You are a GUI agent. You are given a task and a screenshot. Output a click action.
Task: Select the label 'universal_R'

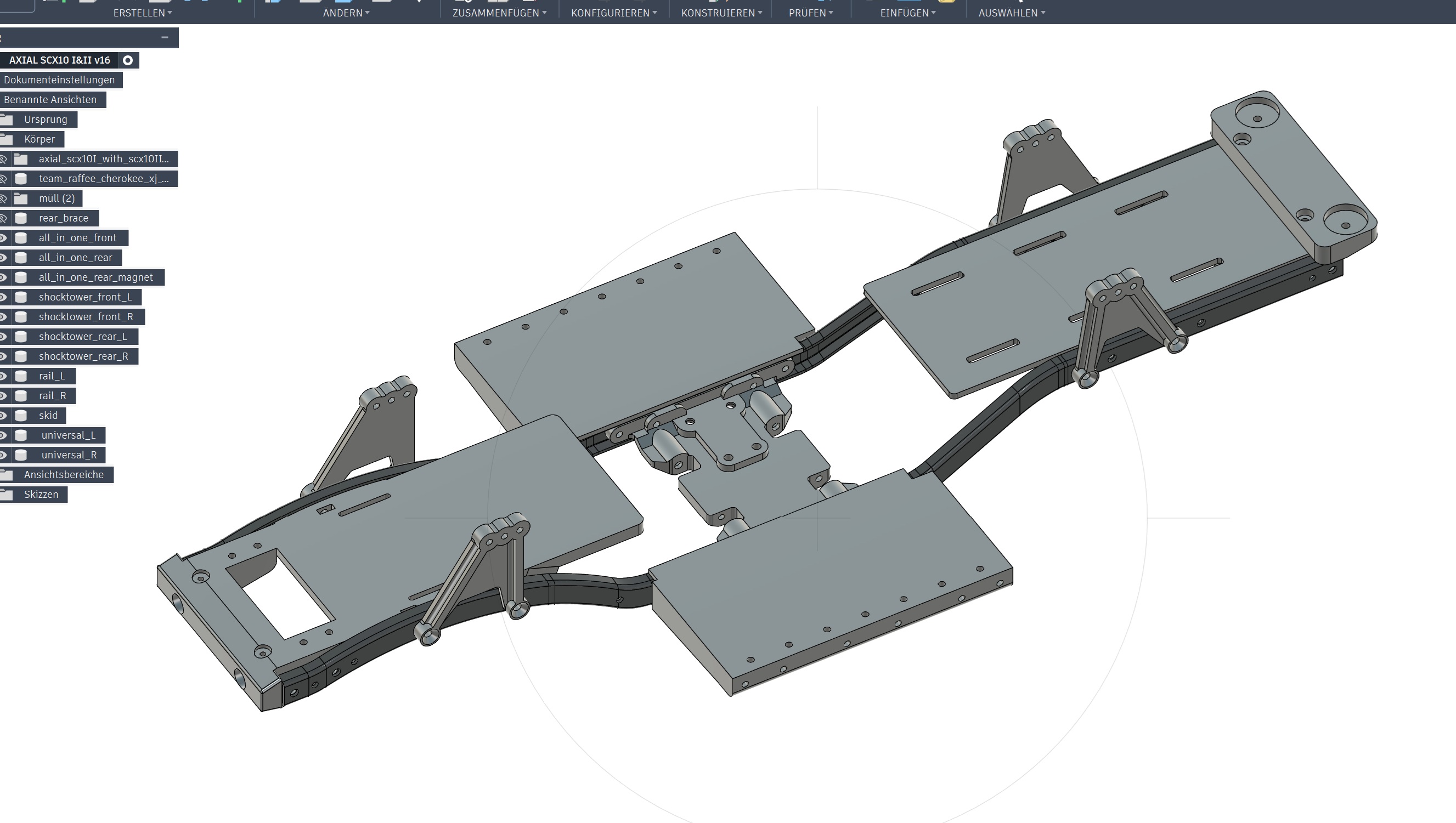click(x=69, y=455)
